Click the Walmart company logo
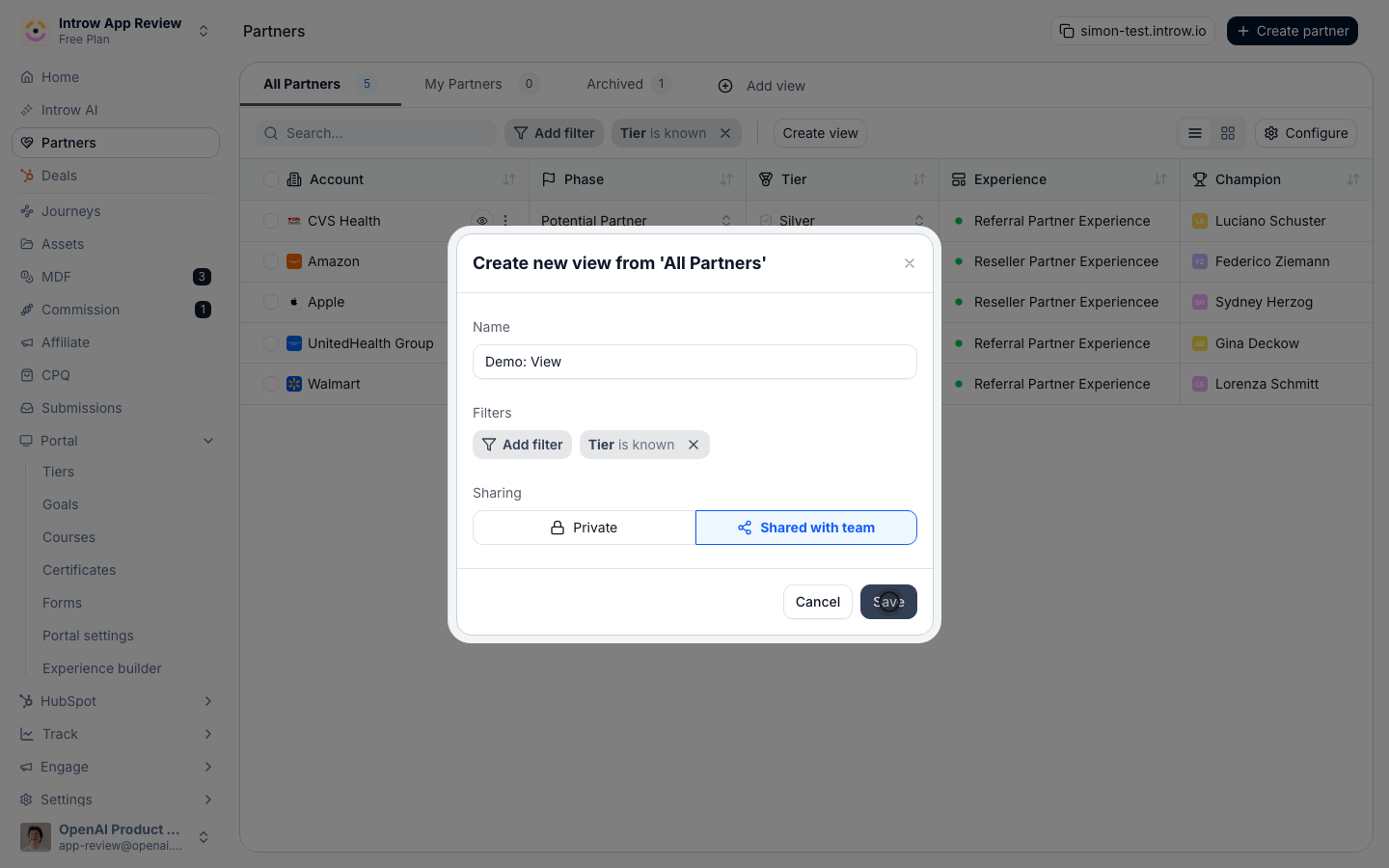 click(294, 384)
